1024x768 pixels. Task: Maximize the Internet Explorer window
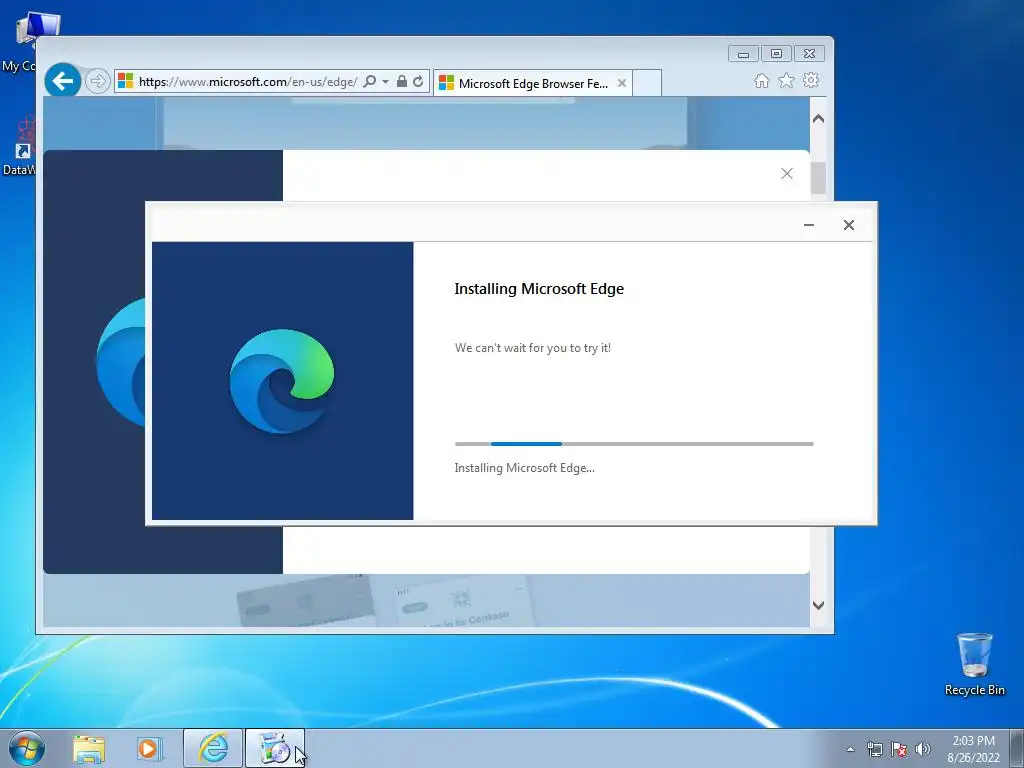coord(776,54)
